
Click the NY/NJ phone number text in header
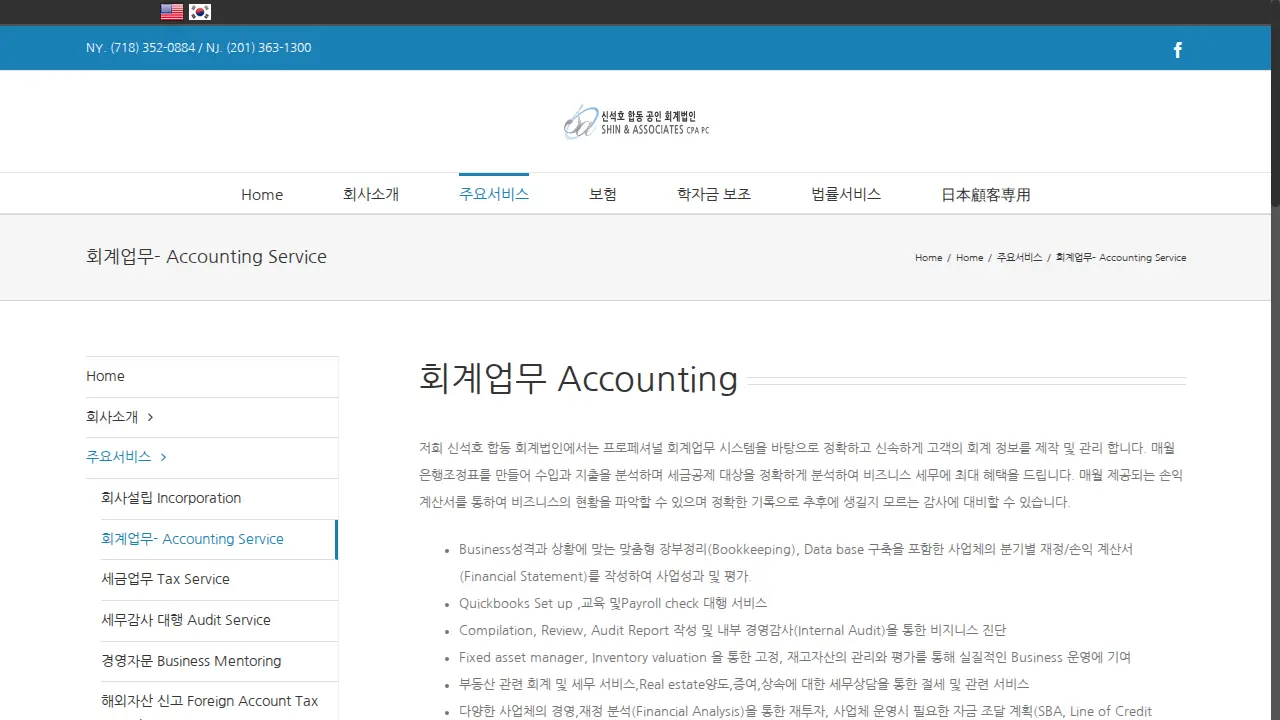click(x=198, y=48)
